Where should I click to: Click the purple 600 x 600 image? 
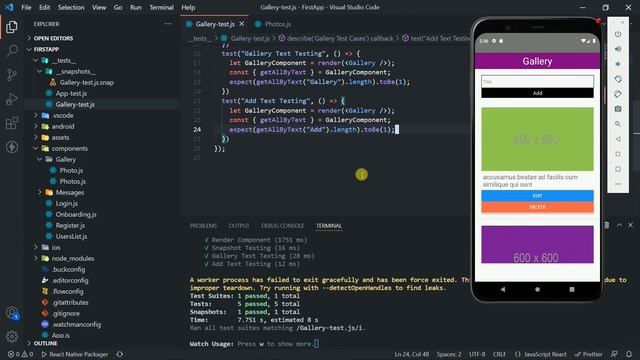[537, 244]
